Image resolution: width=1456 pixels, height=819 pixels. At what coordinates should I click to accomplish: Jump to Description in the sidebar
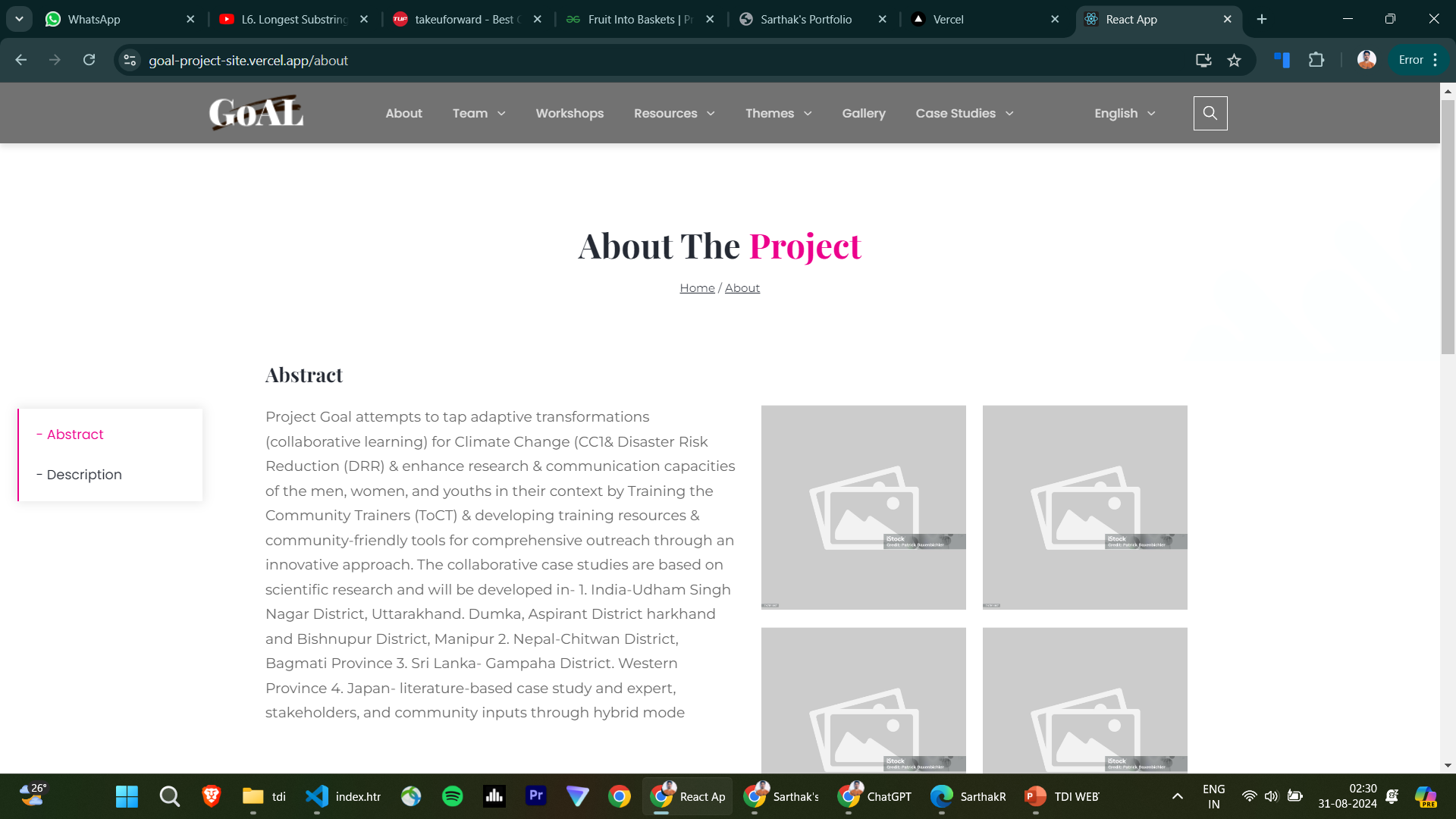pyautogui.click(x=84, y=475)
